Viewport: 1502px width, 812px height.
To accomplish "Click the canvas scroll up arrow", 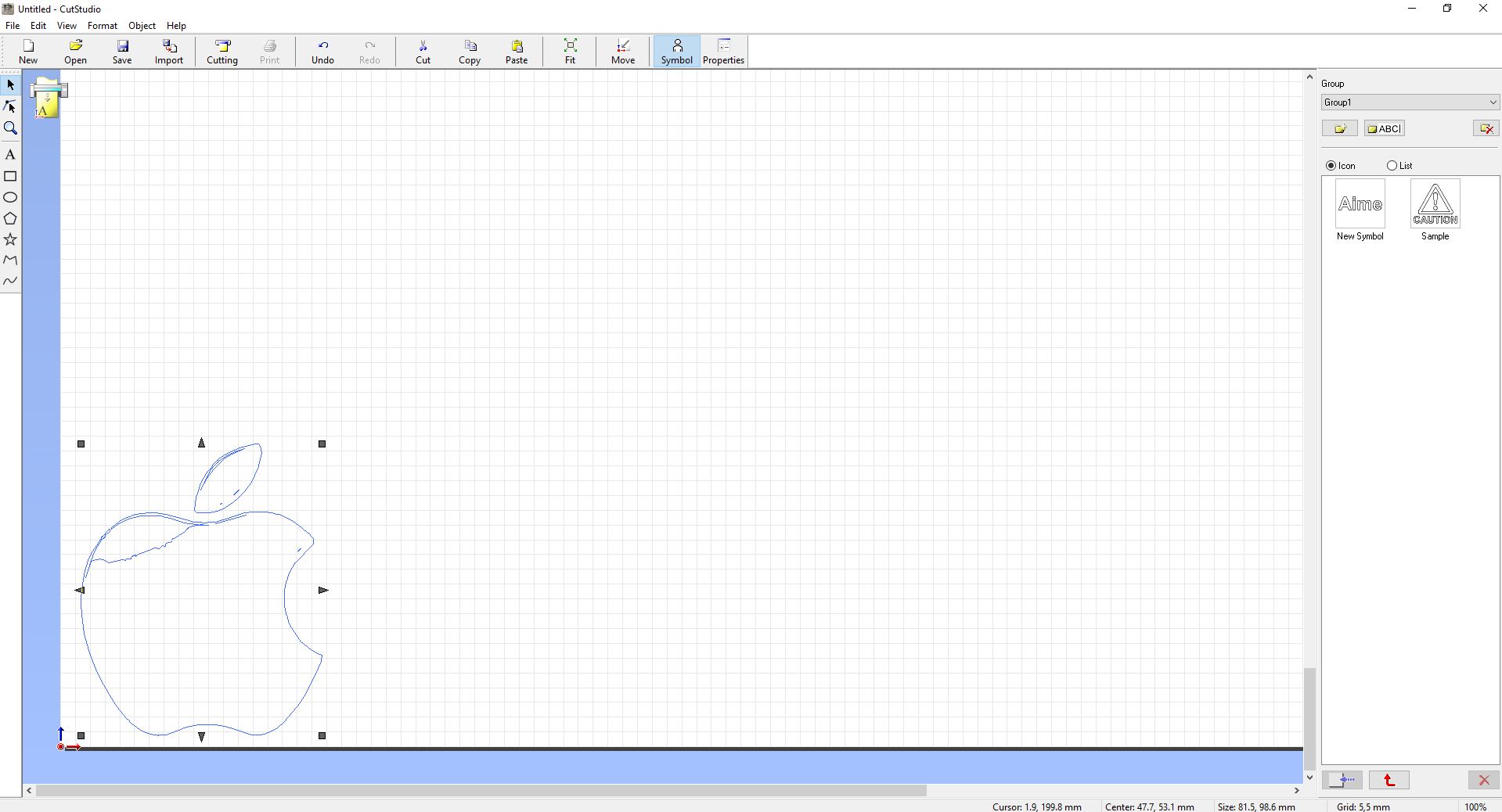I will click(1309, 77).
